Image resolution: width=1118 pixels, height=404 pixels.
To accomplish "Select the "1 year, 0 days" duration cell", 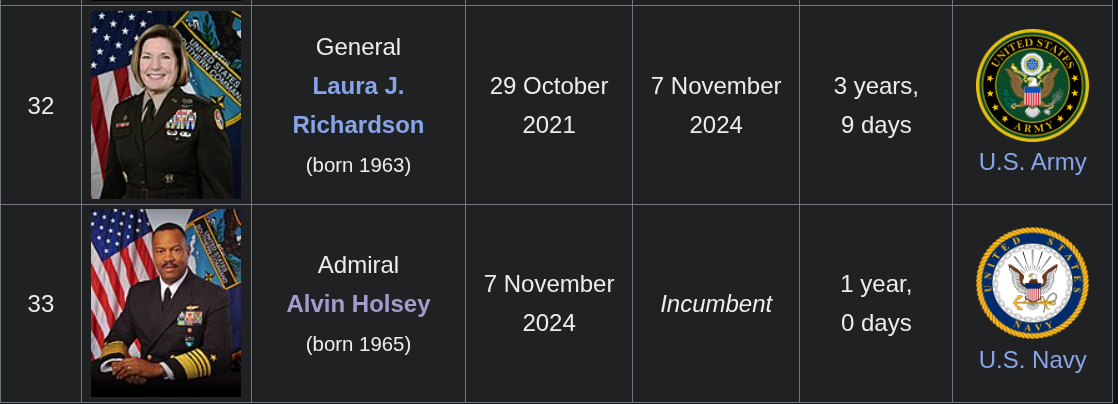I will 876,303.
